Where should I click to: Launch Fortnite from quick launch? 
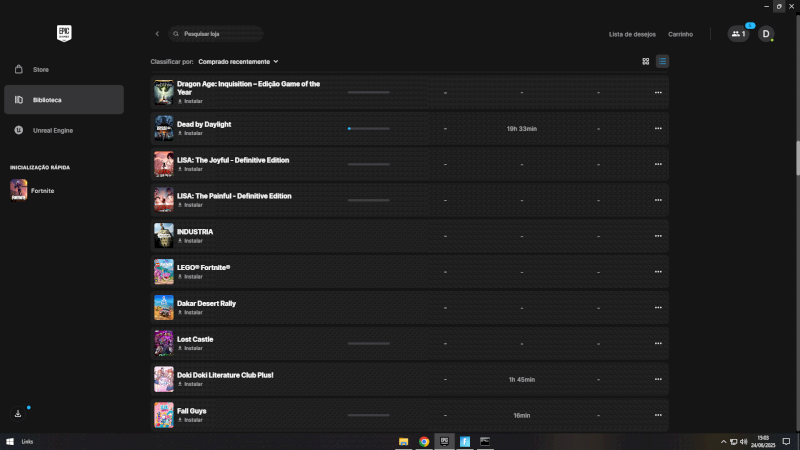point(32,190)
